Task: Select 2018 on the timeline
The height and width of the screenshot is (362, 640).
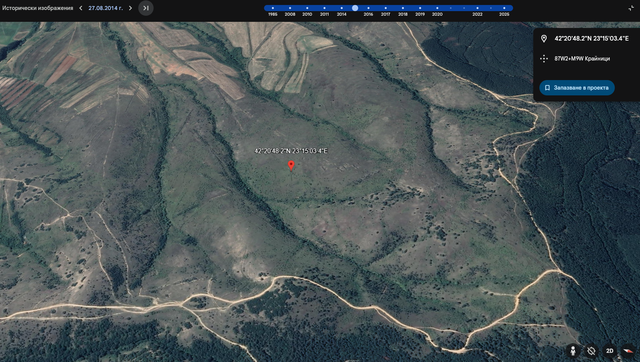Action: 402,8
